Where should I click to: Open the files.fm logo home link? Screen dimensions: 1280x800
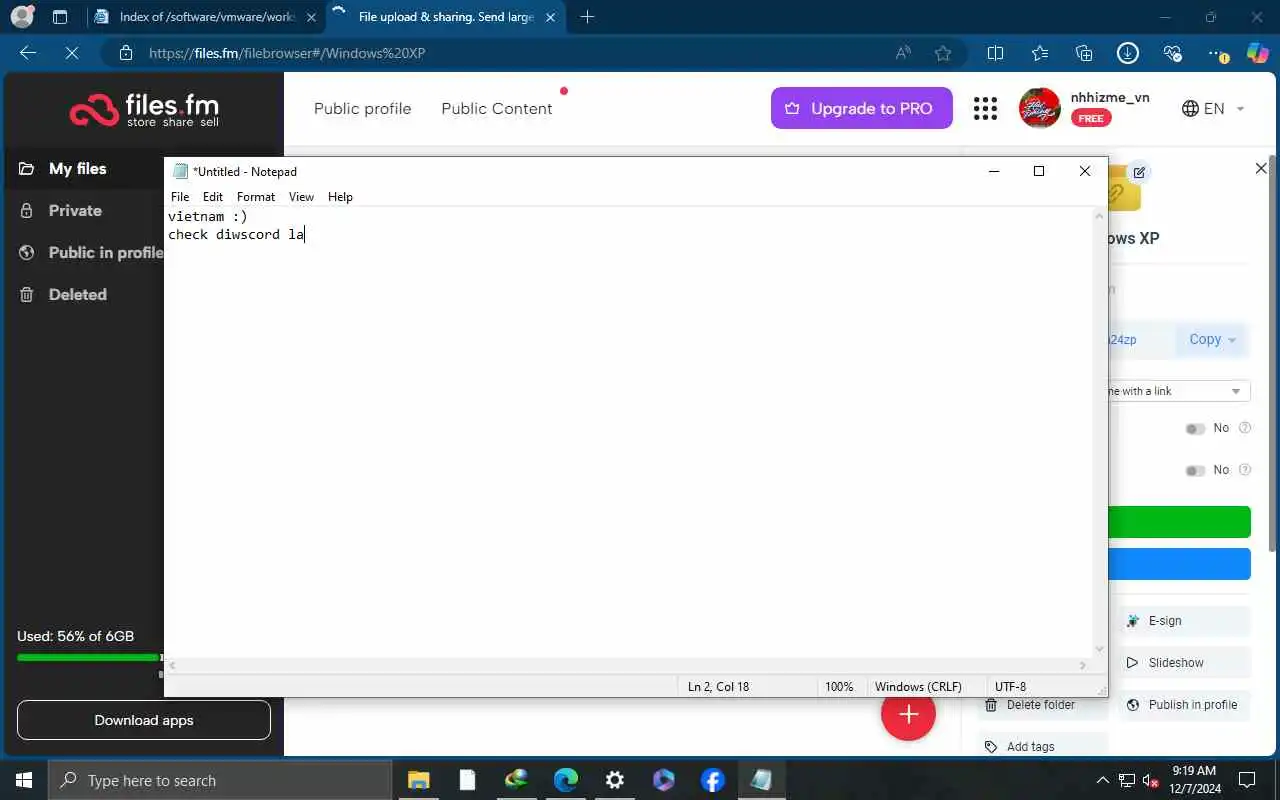point(144,110)
